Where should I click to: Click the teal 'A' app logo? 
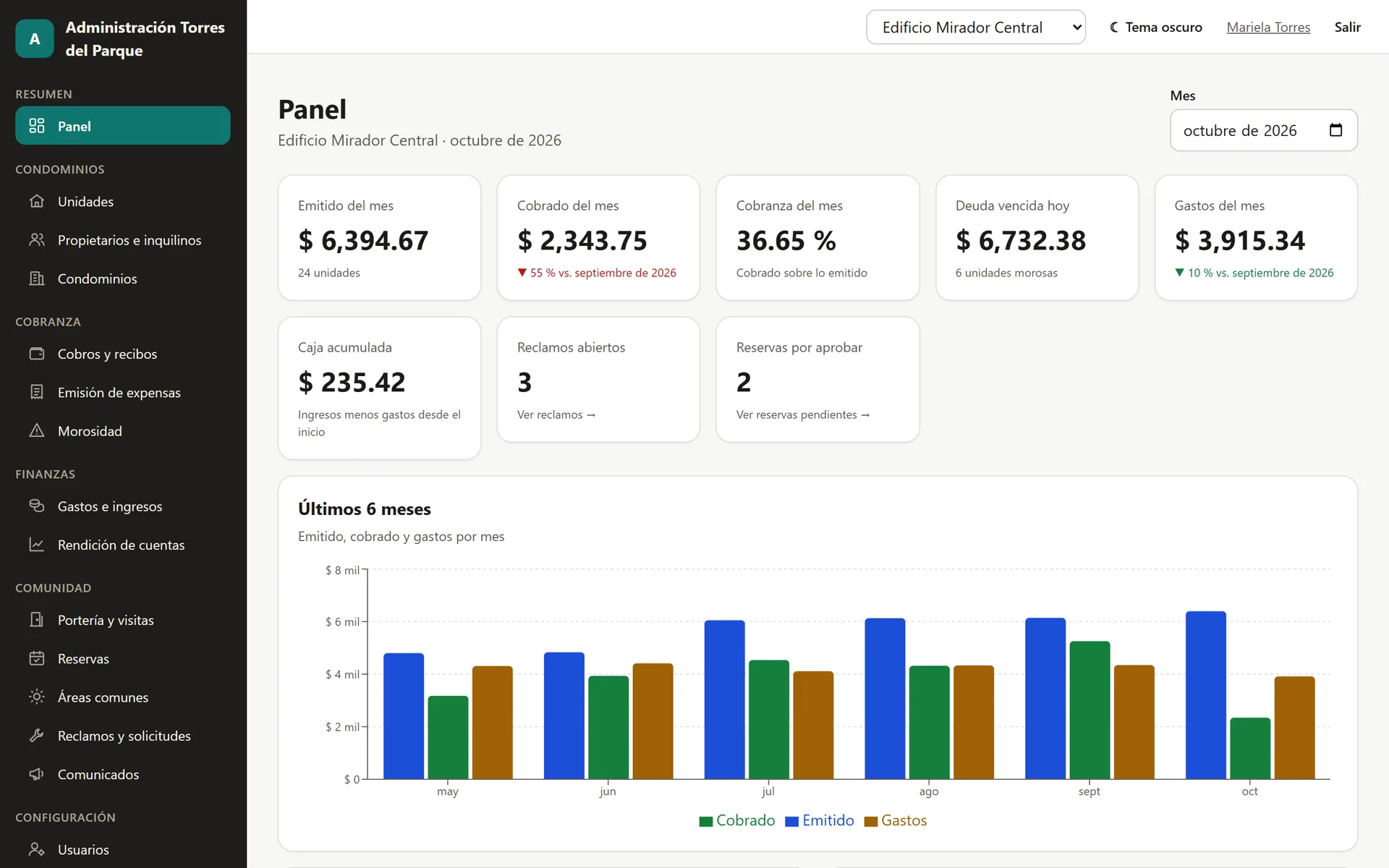(x=35, y=38)
